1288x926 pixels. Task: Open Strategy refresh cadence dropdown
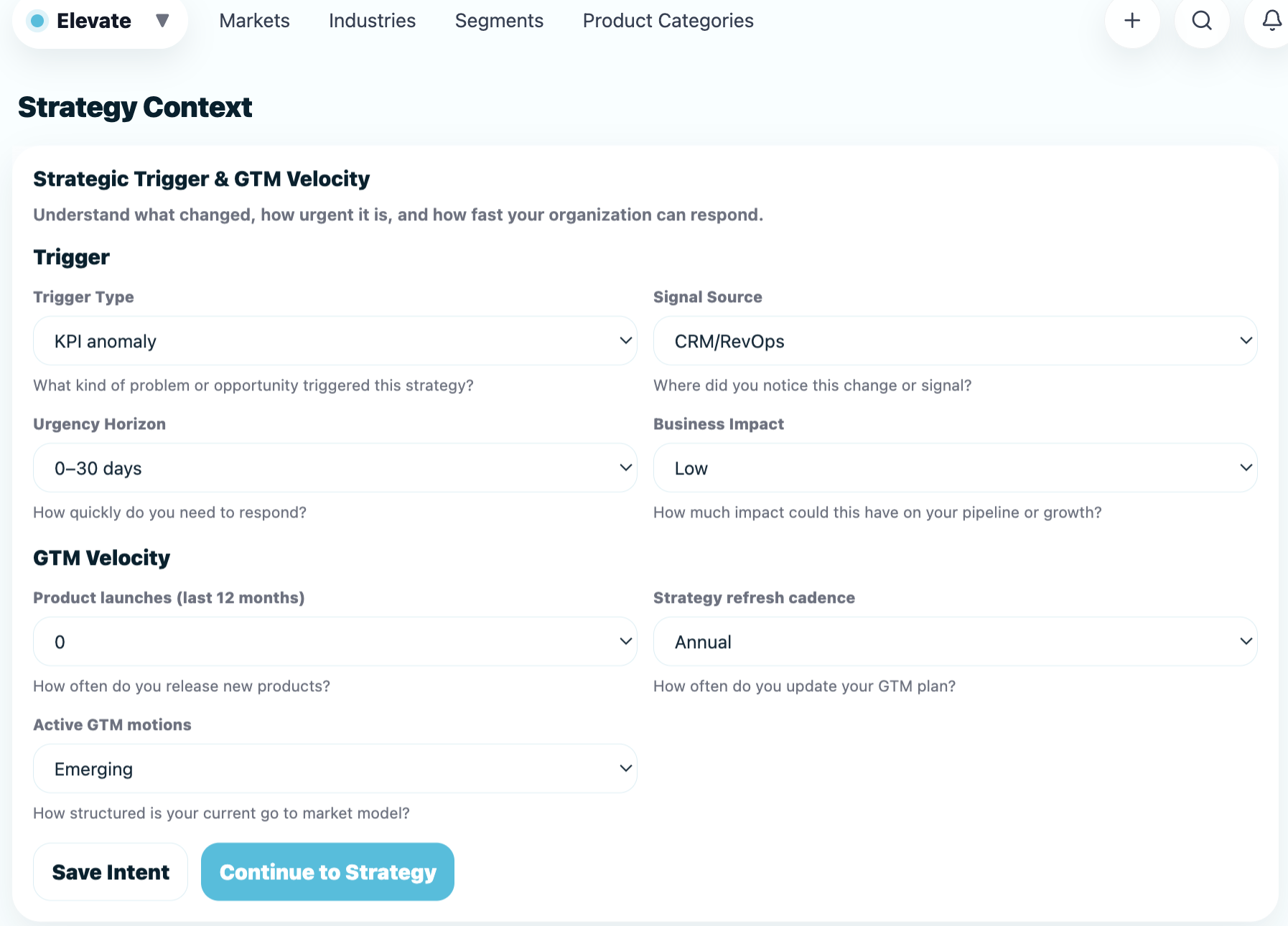[955, 642]
